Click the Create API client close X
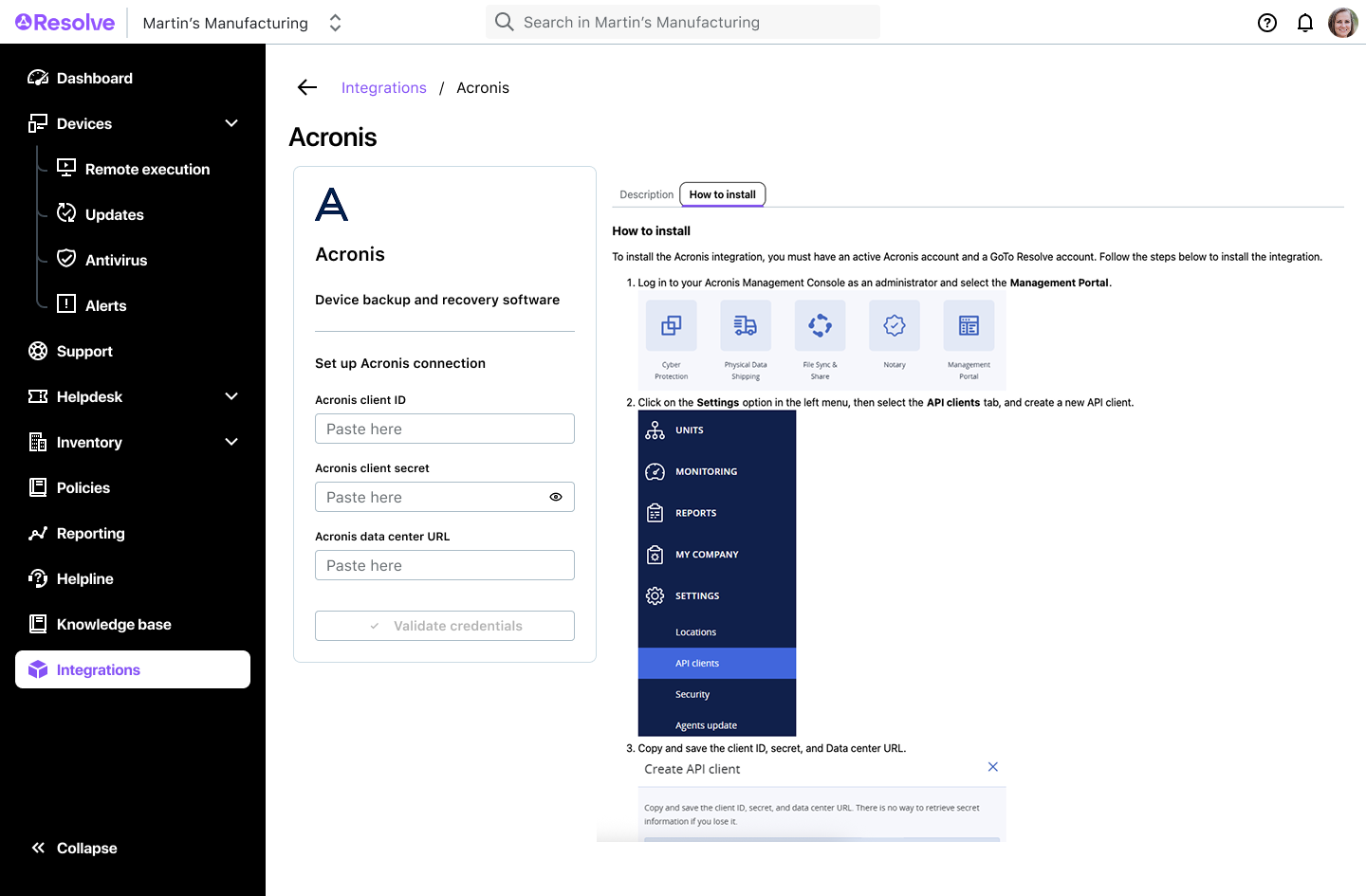The height and width of the screenshot is (896, 1366). [x=992, y=767]
